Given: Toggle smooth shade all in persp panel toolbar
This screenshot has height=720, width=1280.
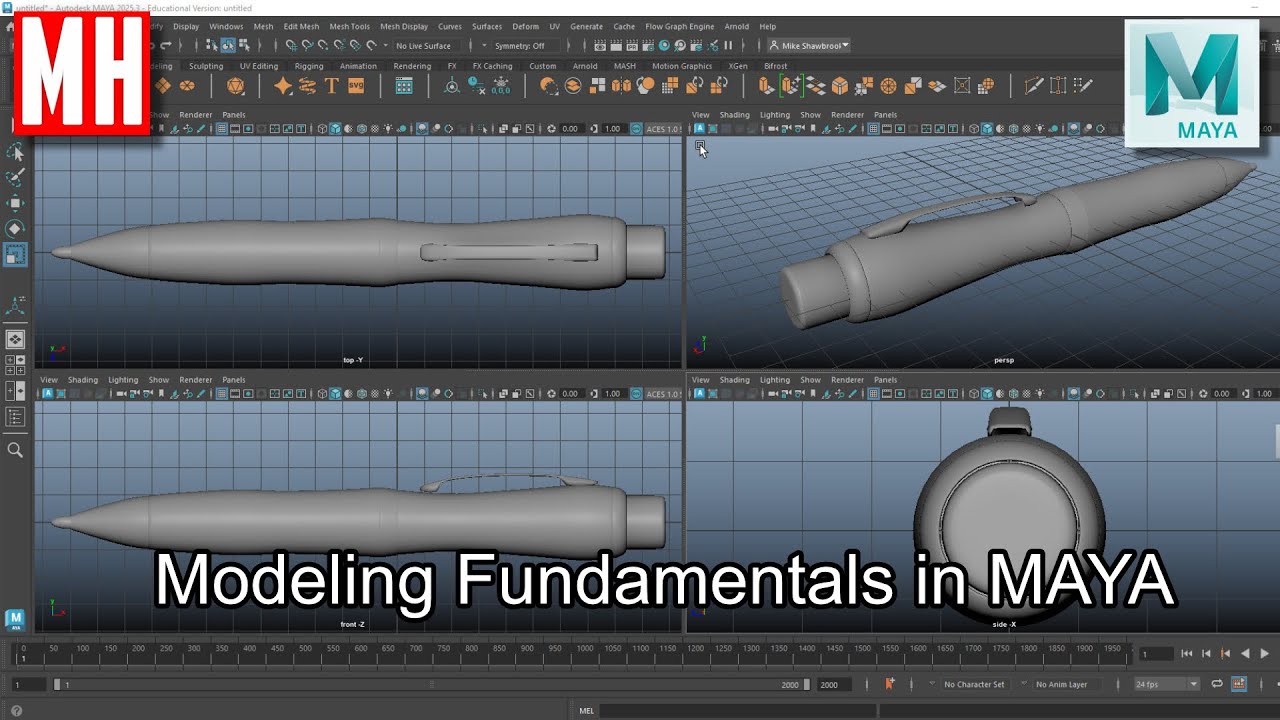Looking at the screenshot, I should pos(987,129).
